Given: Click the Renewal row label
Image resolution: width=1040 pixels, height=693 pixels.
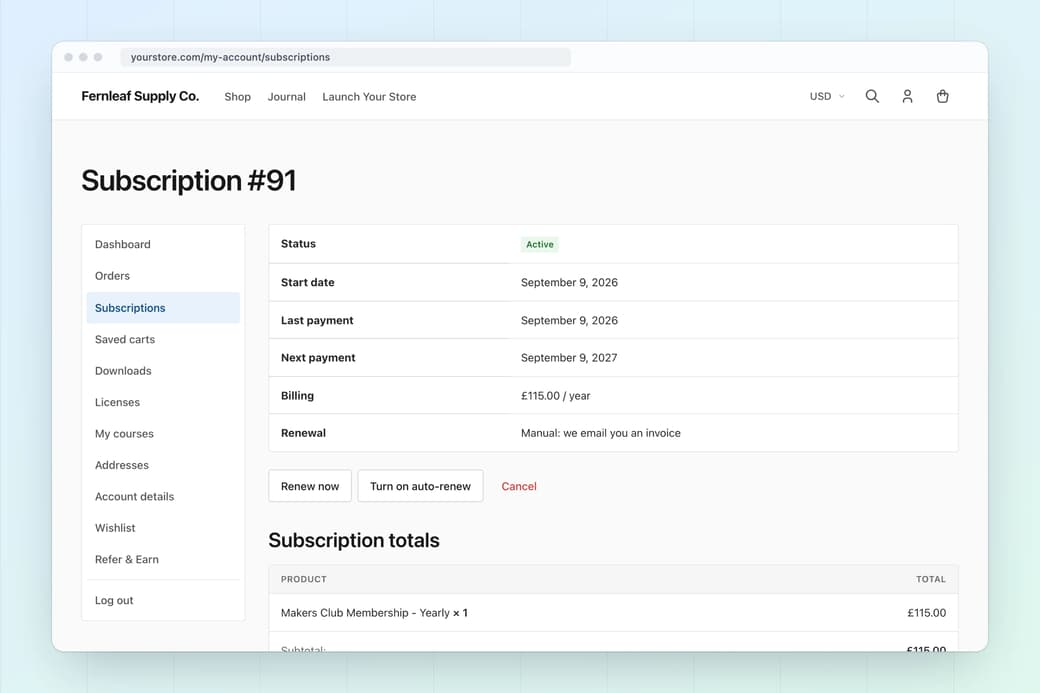Looking at the screenshot, I should (x=303, y=433).
